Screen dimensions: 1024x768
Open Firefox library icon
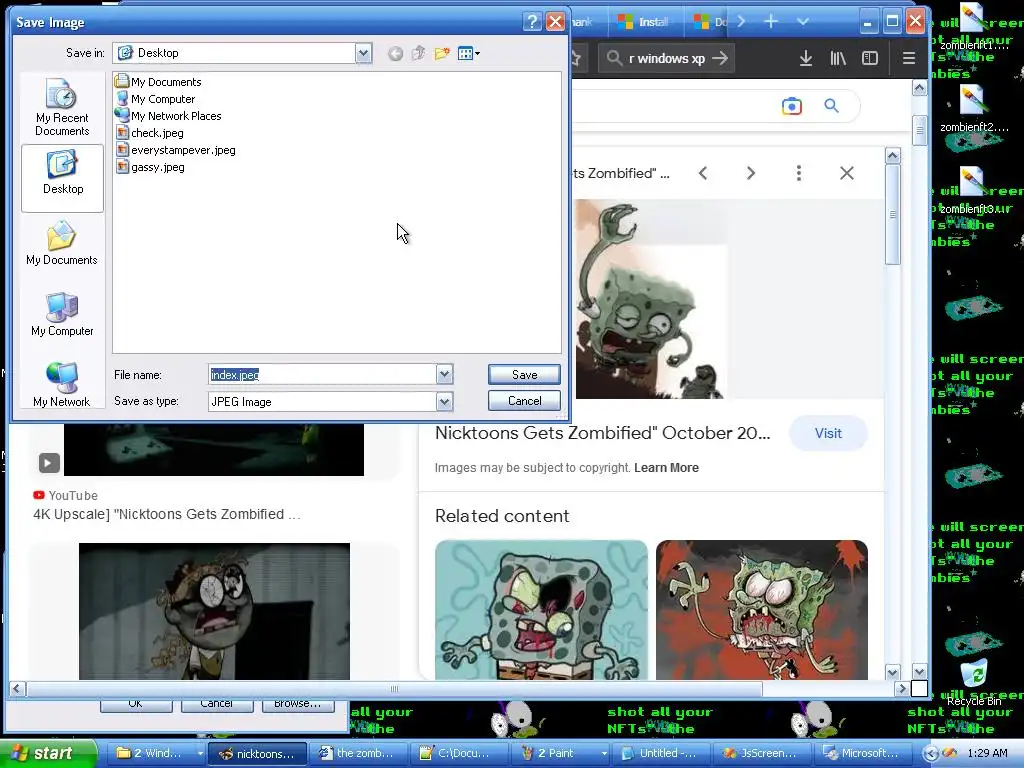click(838, 58)
